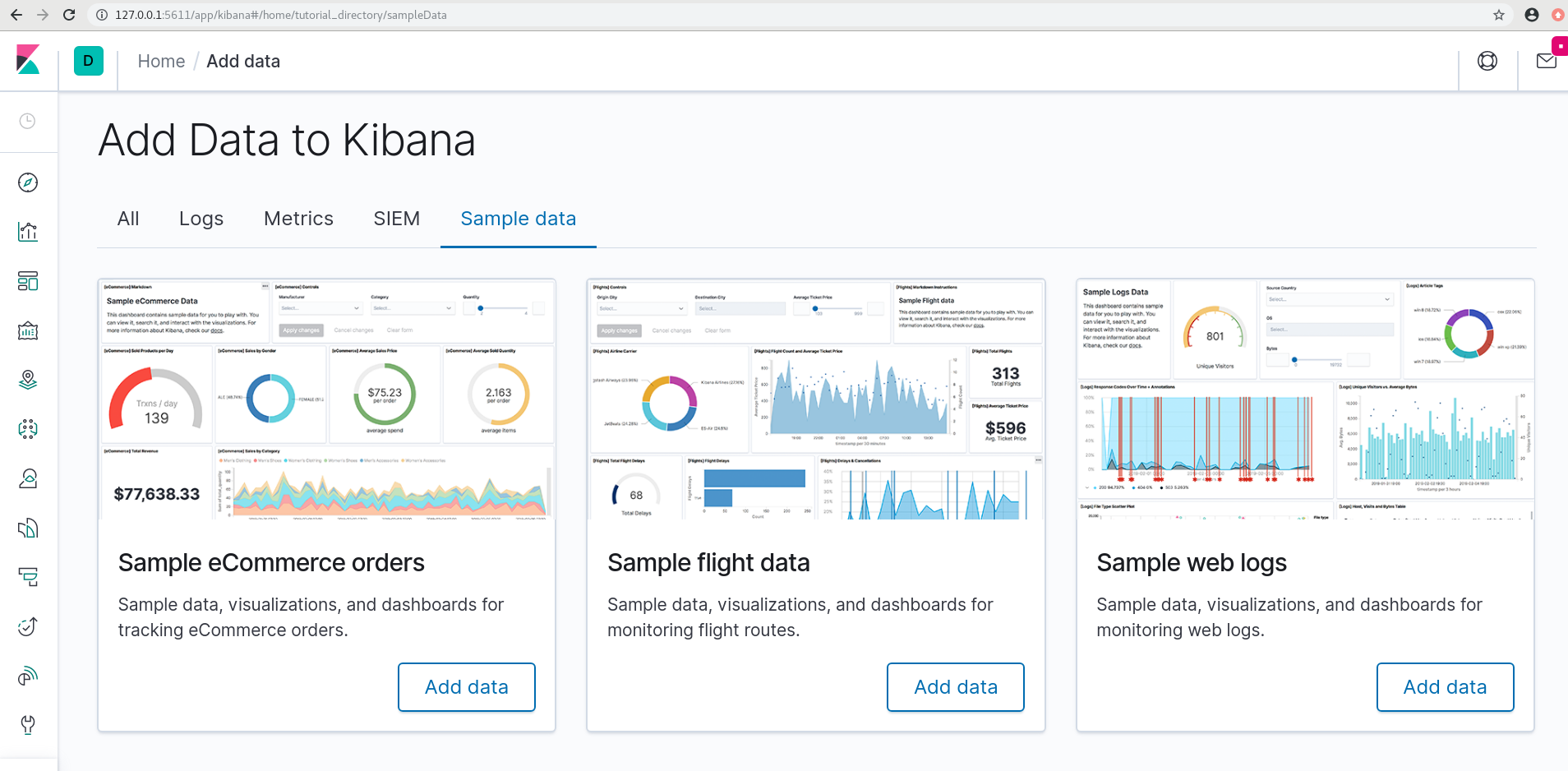The image size is (1568, 771).
Task: Click the browser address bar URL
Action: pos(281,15)
